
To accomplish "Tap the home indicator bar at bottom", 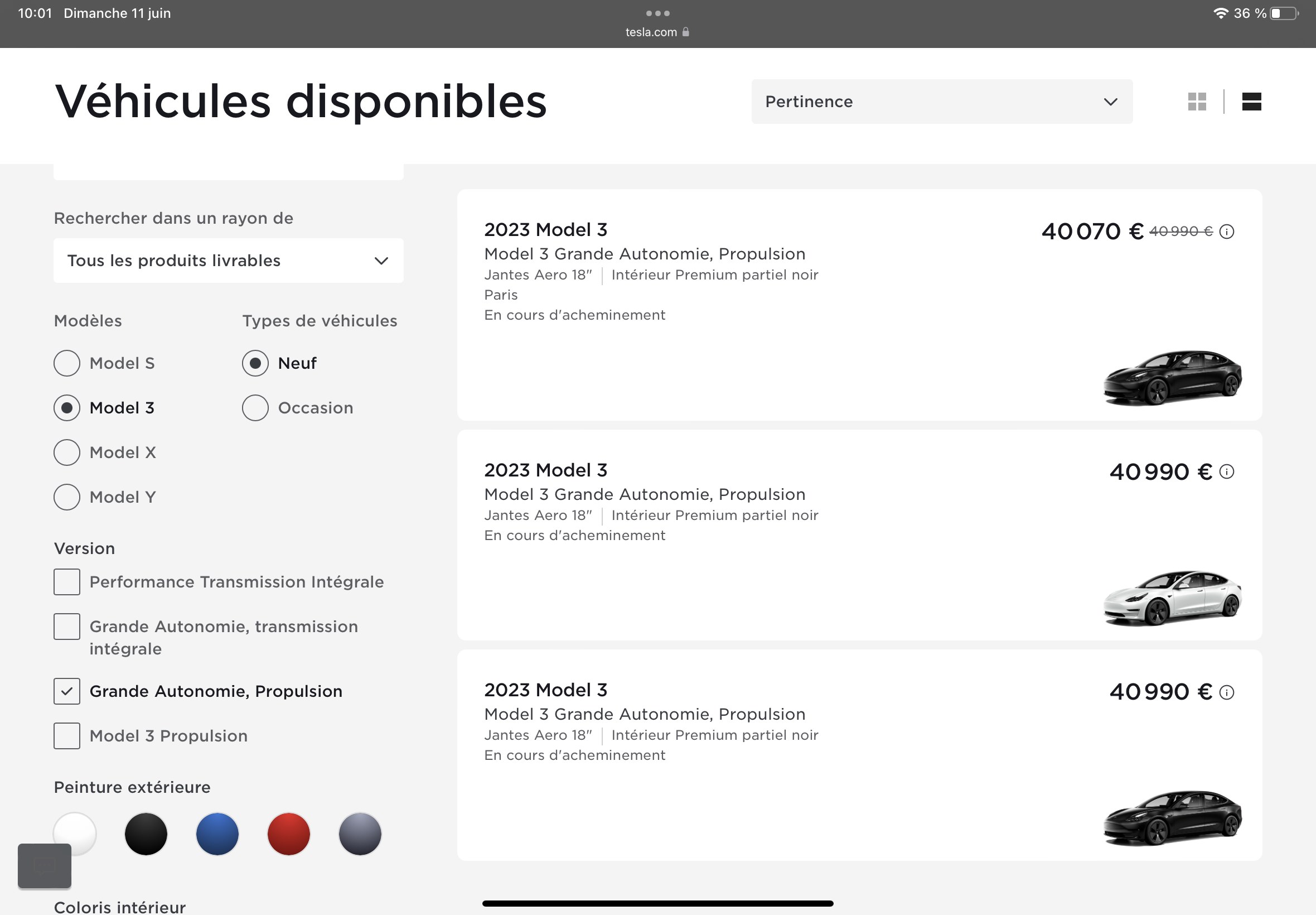I will [657, 903].
